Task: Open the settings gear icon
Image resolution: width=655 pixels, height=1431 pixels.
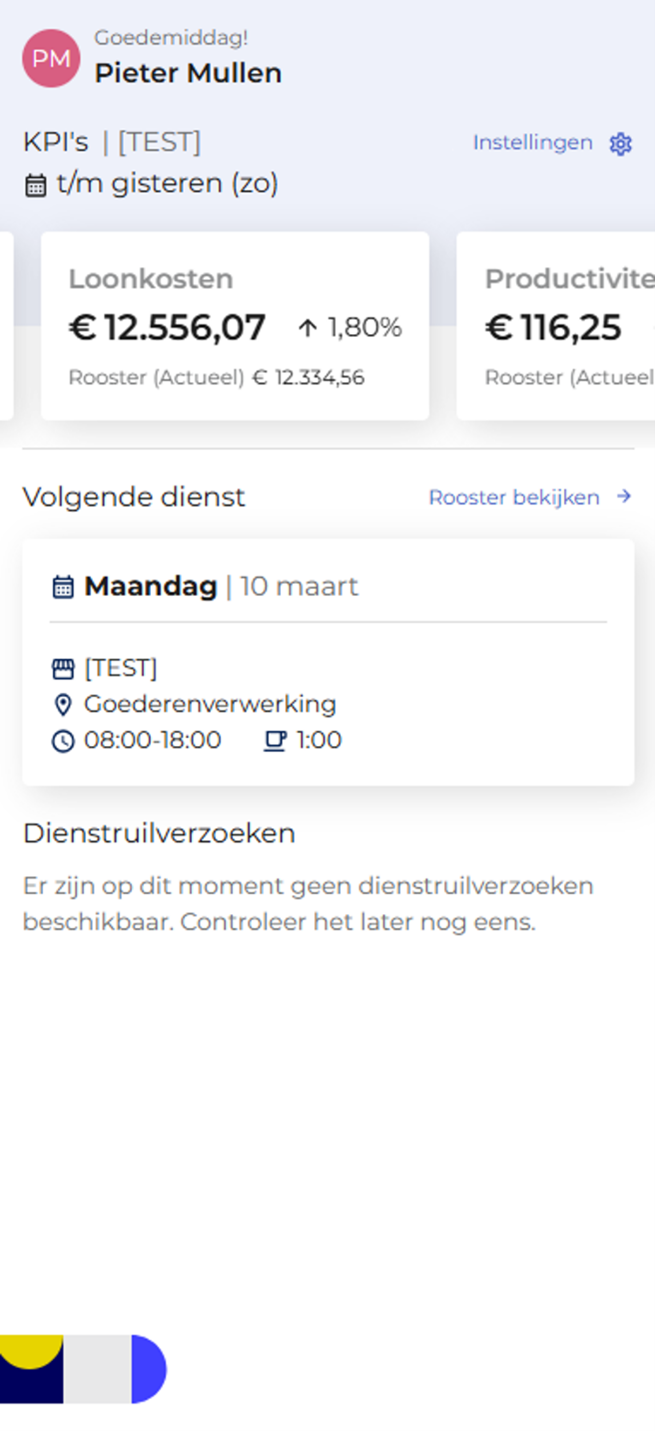Action: click(621, 144)
